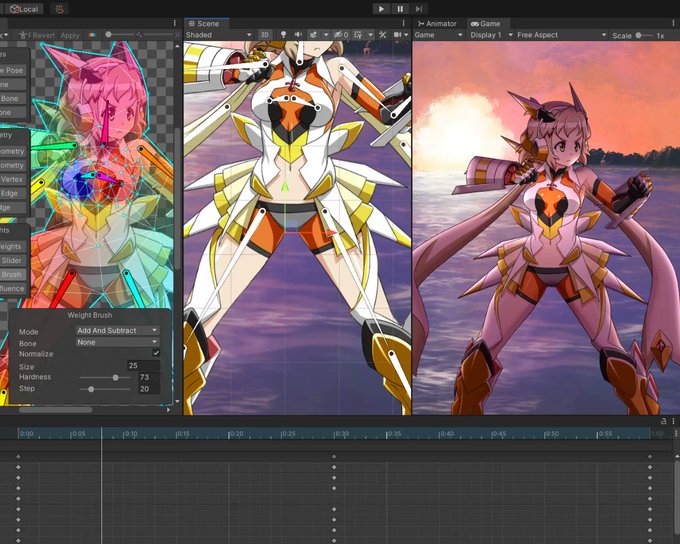Open the scene effects dropdown arrow
The image size is (680, 544).
(x=325, y=35)
